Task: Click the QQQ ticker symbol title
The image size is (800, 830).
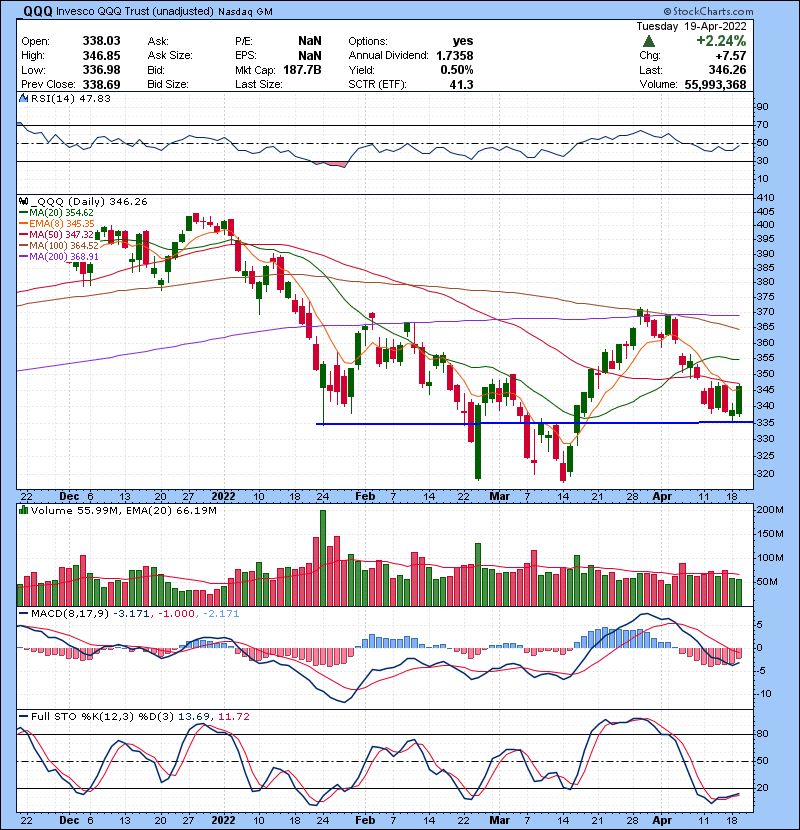Action: tap(38, 11)
